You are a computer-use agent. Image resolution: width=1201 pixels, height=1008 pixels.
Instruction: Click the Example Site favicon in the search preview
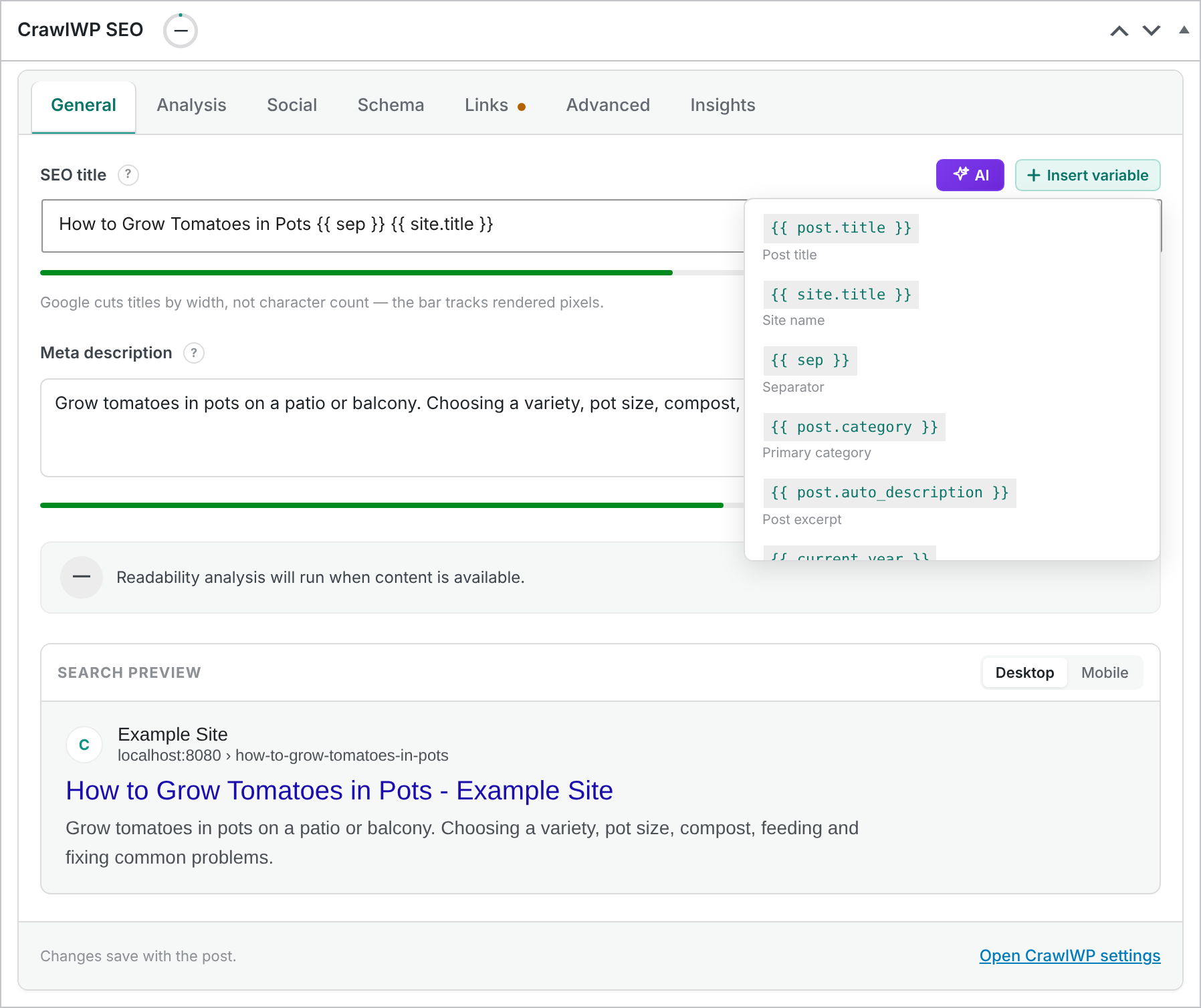[84, 745]
